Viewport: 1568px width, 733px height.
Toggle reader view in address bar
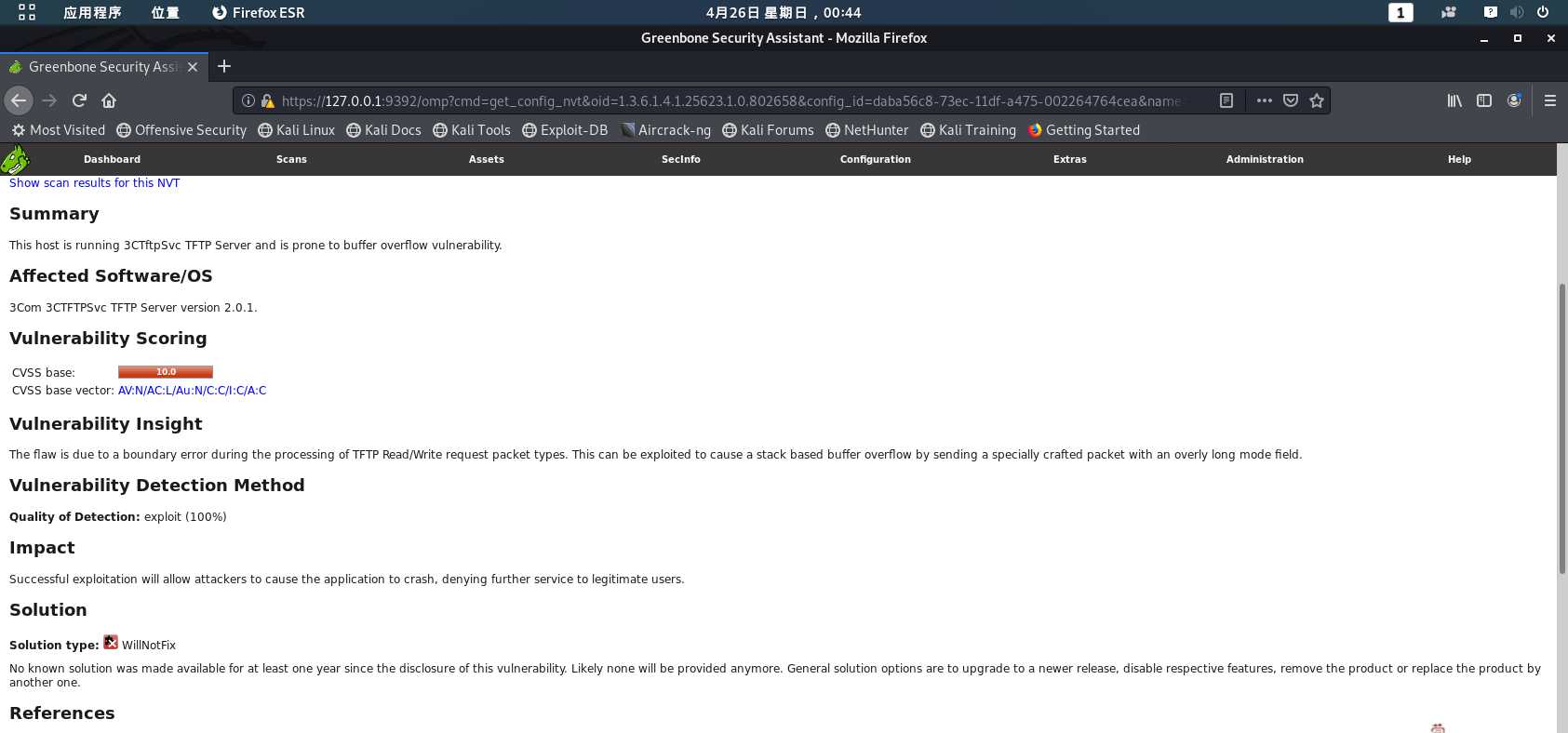[1226, 100]
